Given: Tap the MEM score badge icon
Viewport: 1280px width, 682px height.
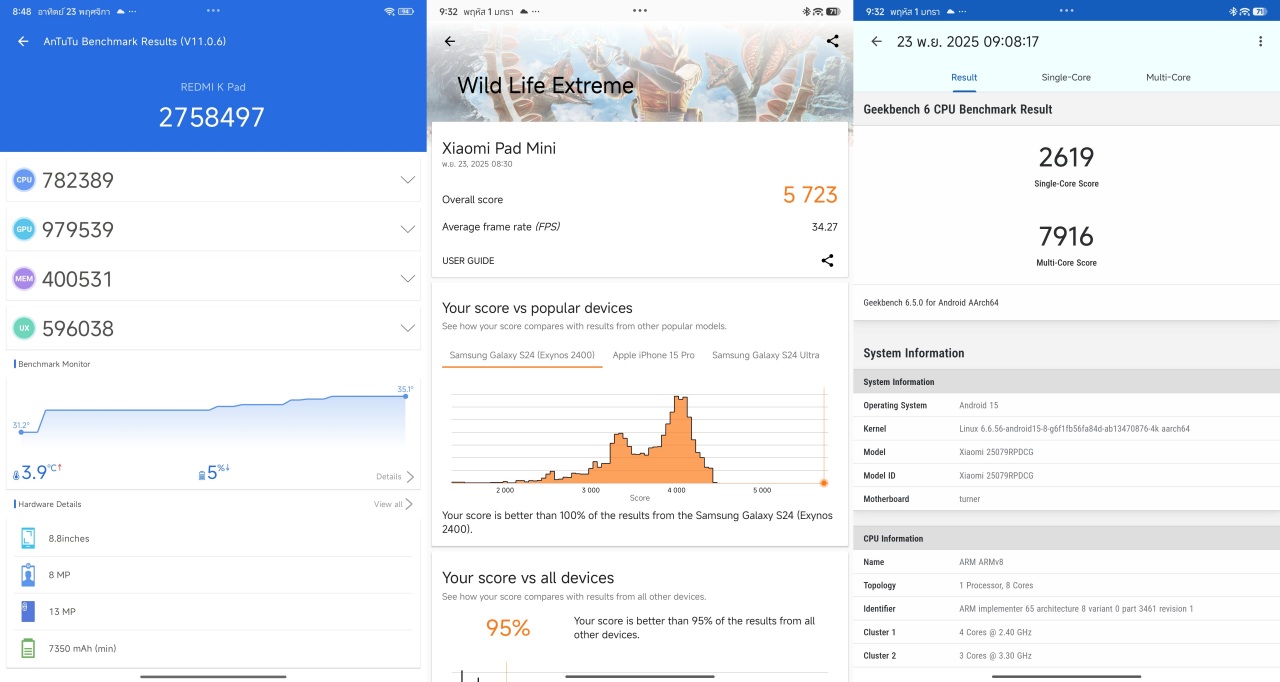Looking at the screenshot, I should [23, 279].
